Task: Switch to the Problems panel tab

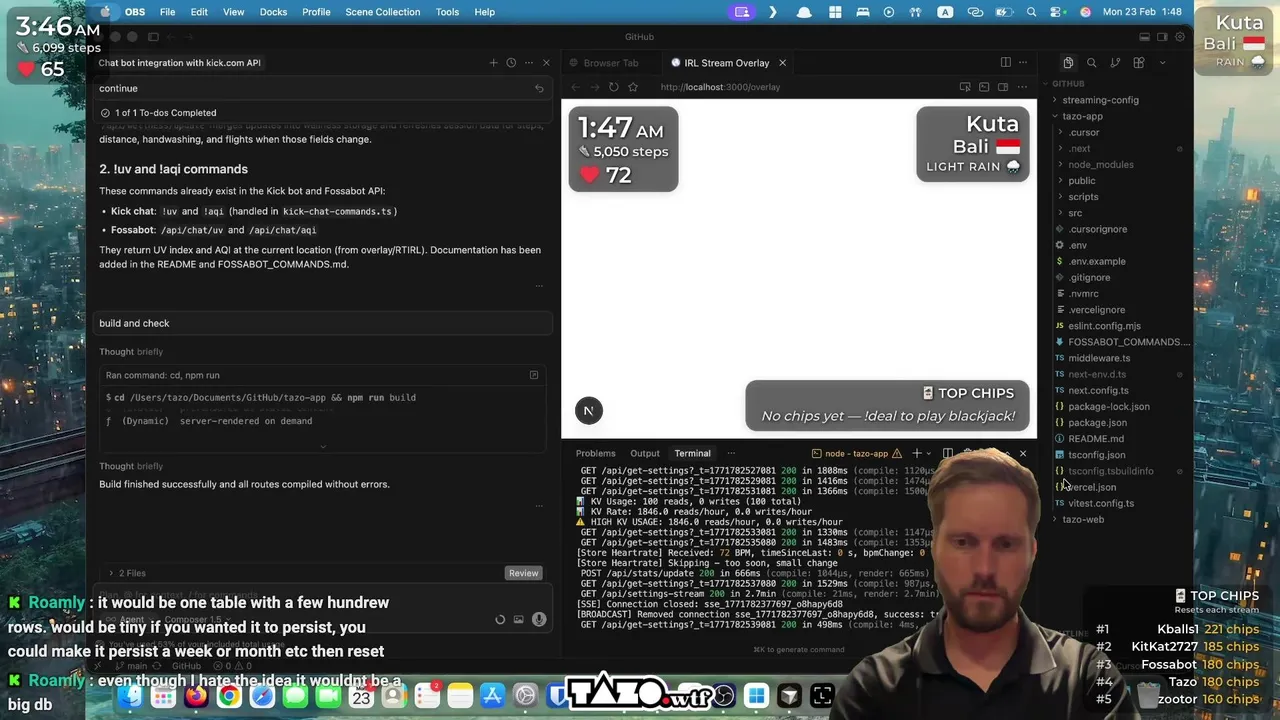Action: (x=595, y=454)
